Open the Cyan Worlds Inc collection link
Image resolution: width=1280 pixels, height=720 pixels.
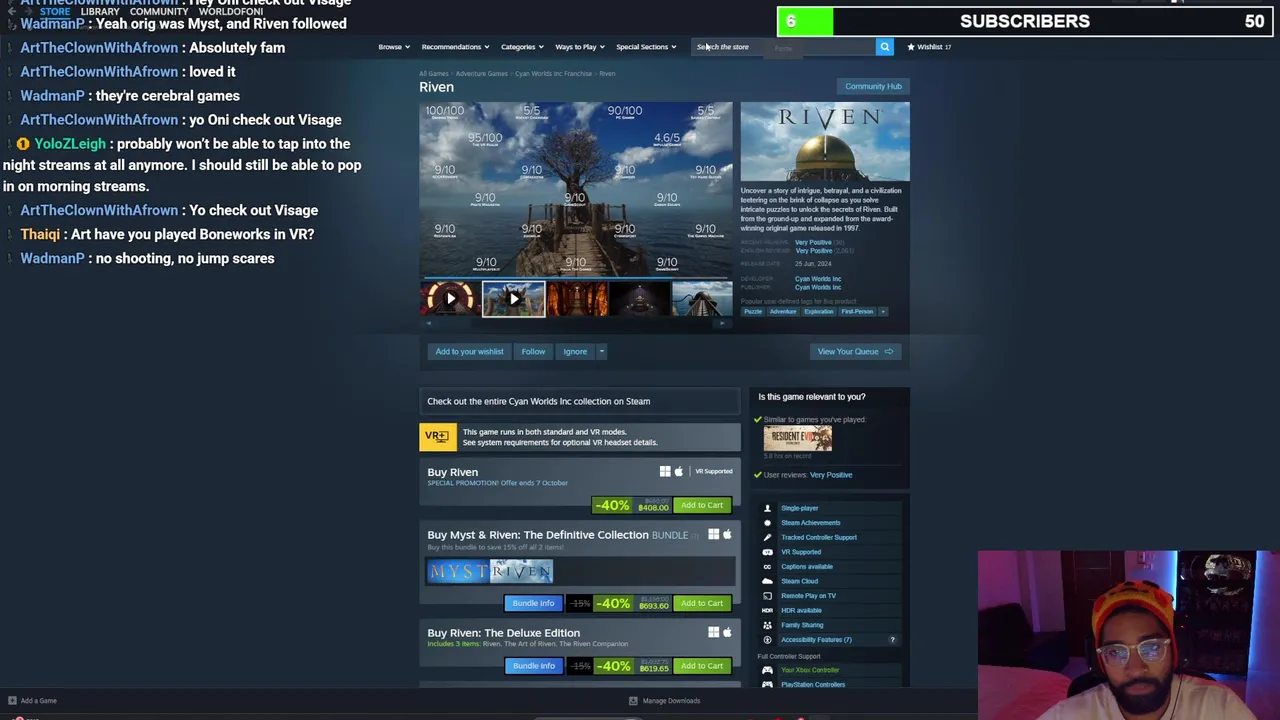[x=580, y=401]
